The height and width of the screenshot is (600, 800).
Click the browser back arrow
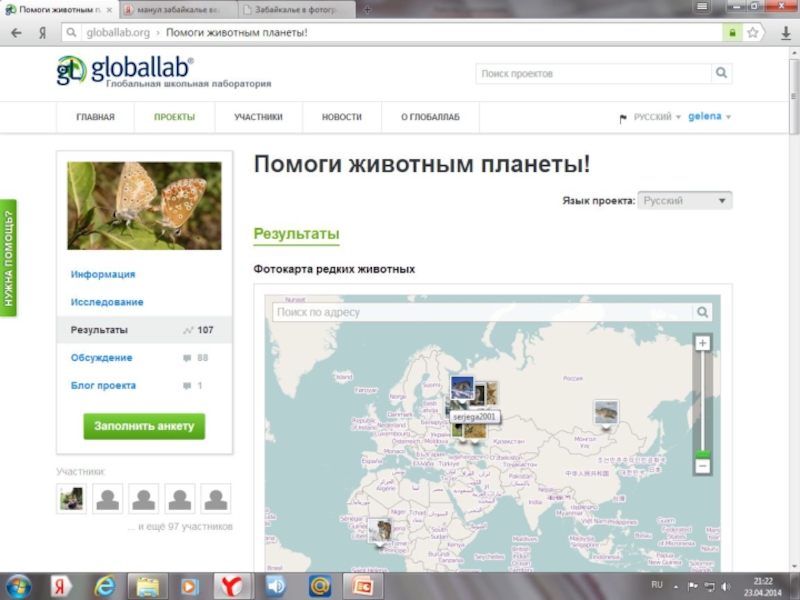tap(16, 32)
